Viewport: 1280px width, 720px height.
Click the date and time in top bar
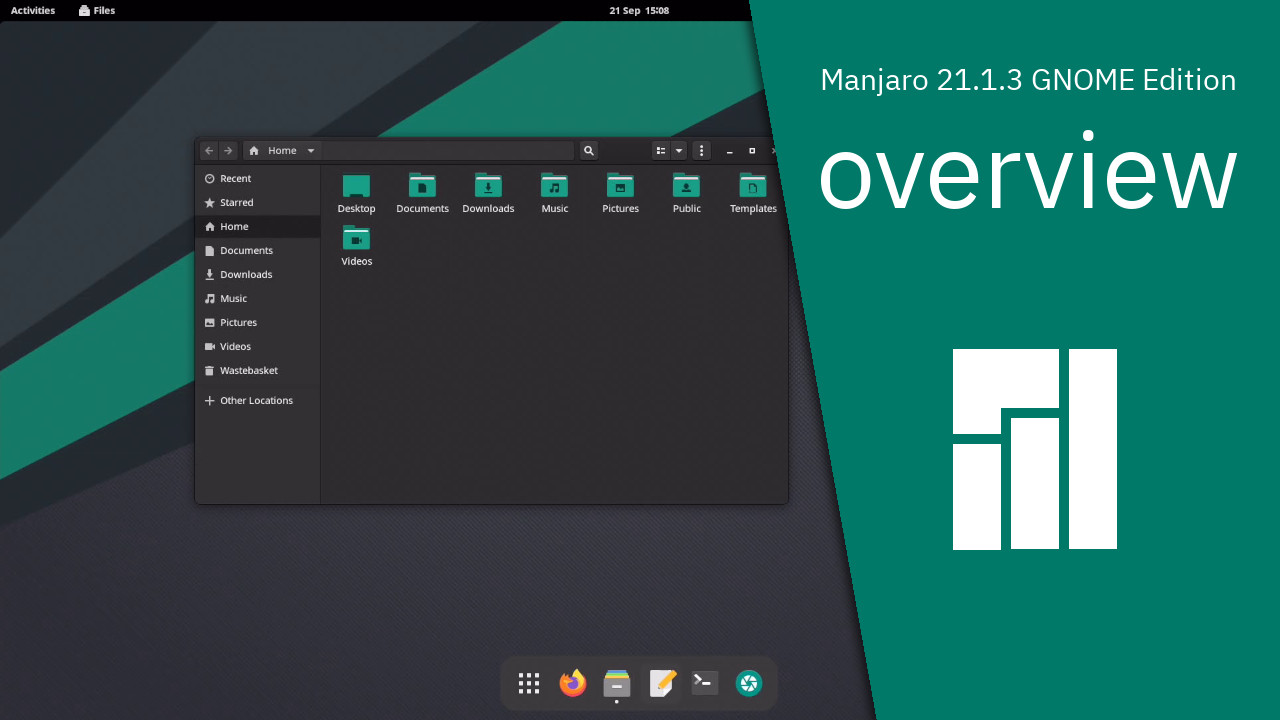click(x=639, y=10)
